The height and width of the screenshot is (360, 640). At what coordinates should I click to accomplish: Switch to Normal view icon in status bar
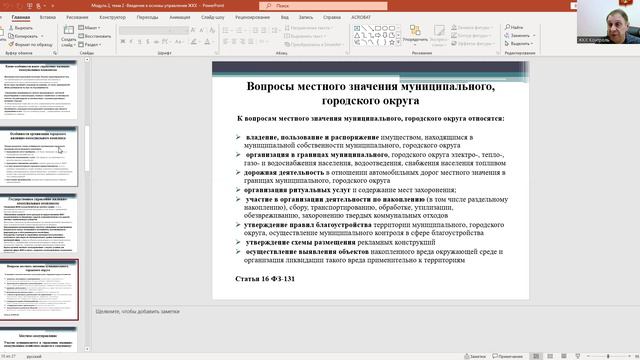point(536,356)
